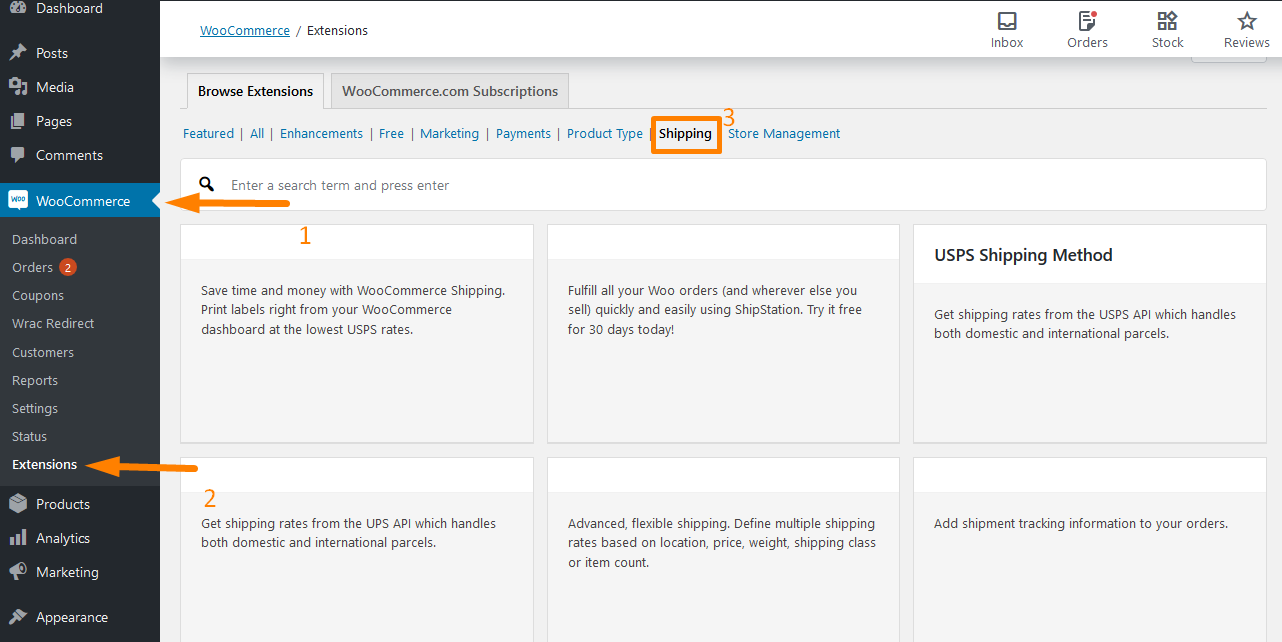Click the Pages icon in sidebar
The height and width of the screenshot is (642, 1282).
[18, 121]
